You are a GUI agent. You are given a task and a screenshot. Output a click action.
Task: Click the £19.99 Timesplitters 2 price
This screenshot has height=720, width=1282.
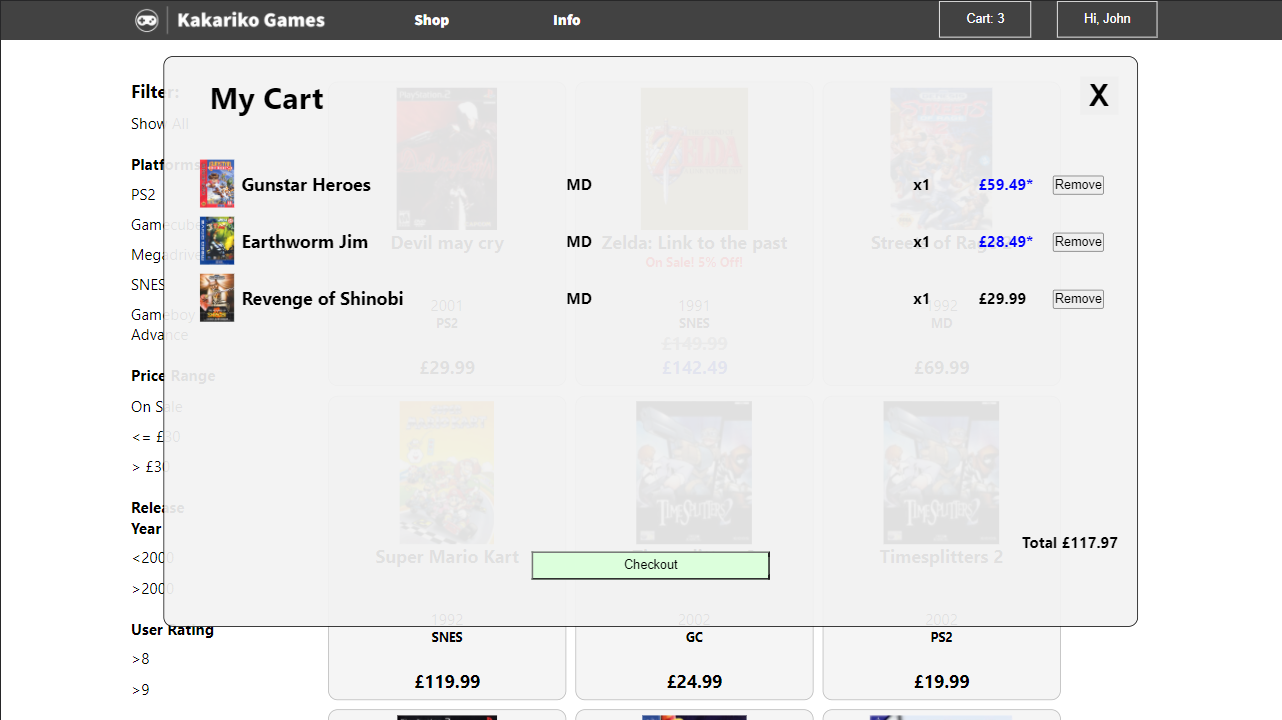click(941, 682)
